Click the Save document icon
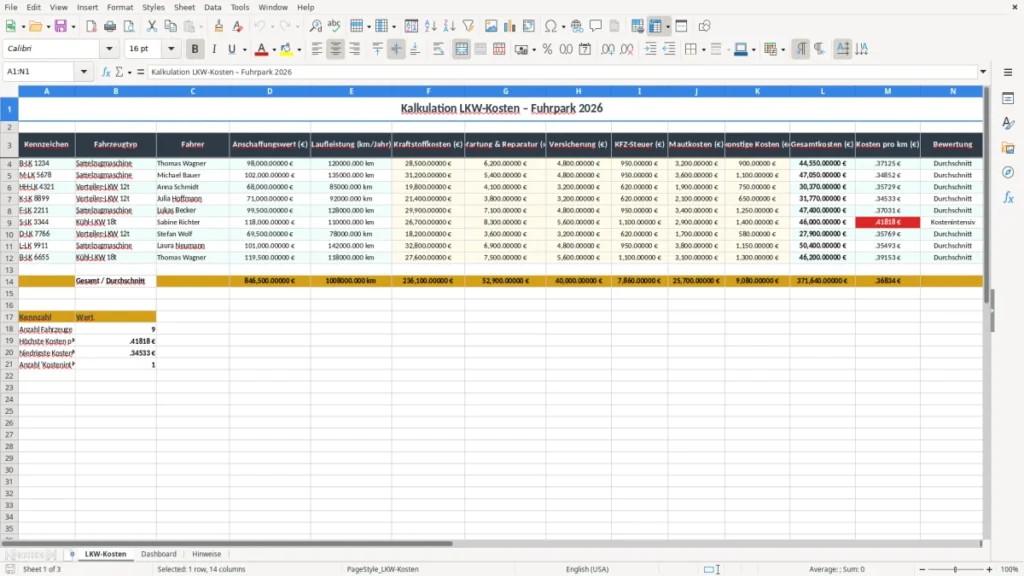Viewport: 1024px width, 576px height. 61,26
